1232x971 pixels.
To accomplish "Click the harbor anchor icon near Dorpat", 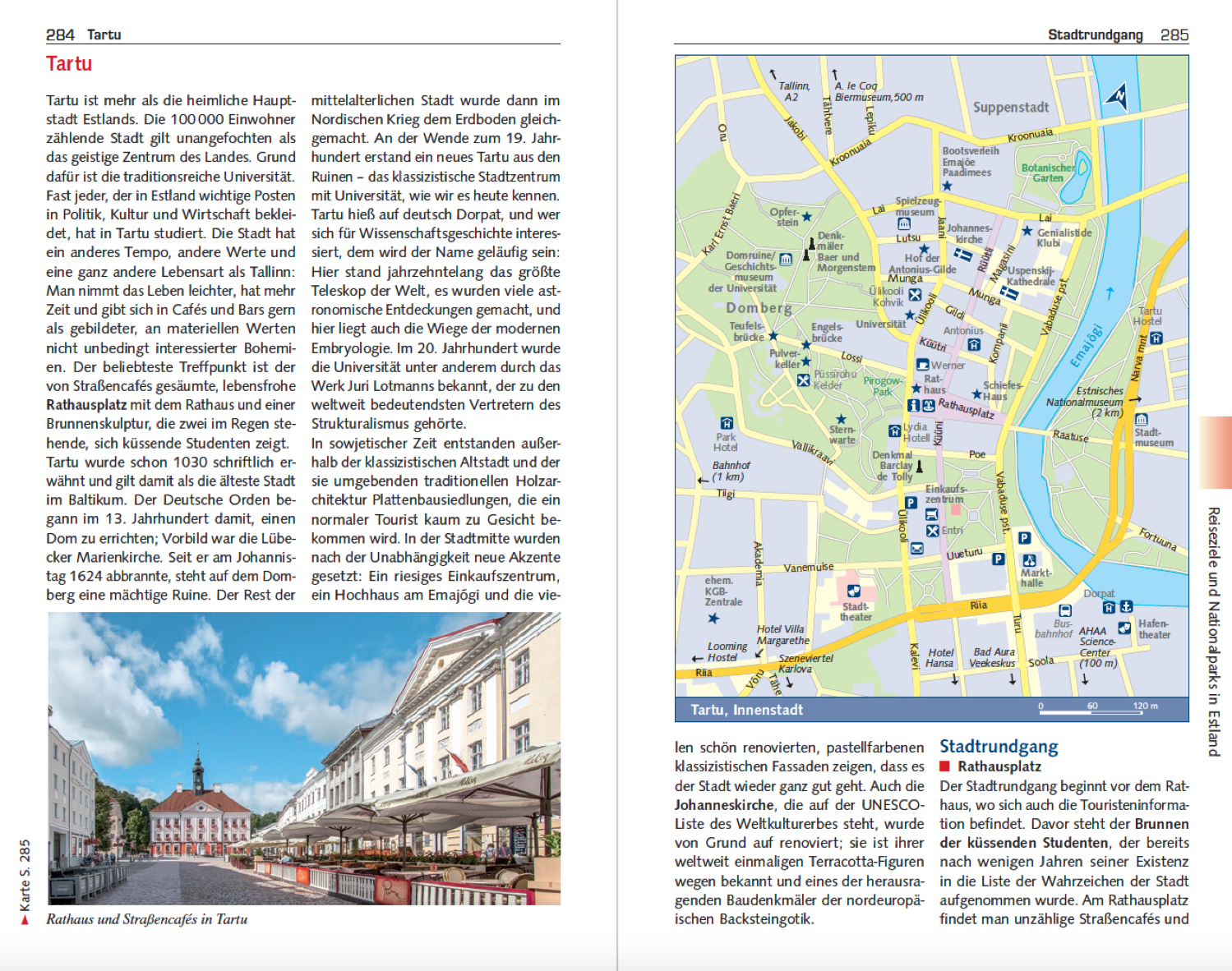I will 1126,607.
